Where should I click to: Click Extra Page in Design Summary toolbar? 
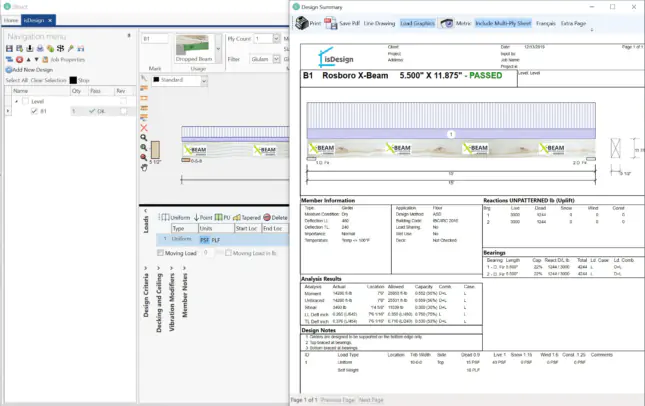pyautogui.click(x=573, y=23)
